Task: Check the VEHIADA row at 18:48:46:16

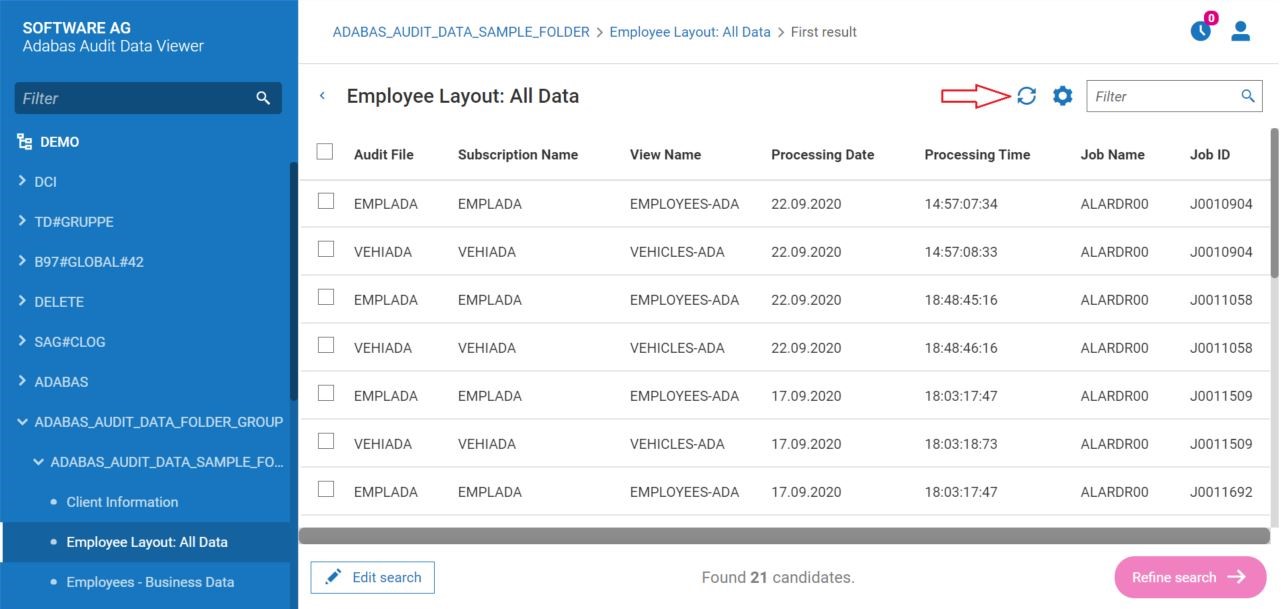Action: click(x=325, y=345)
